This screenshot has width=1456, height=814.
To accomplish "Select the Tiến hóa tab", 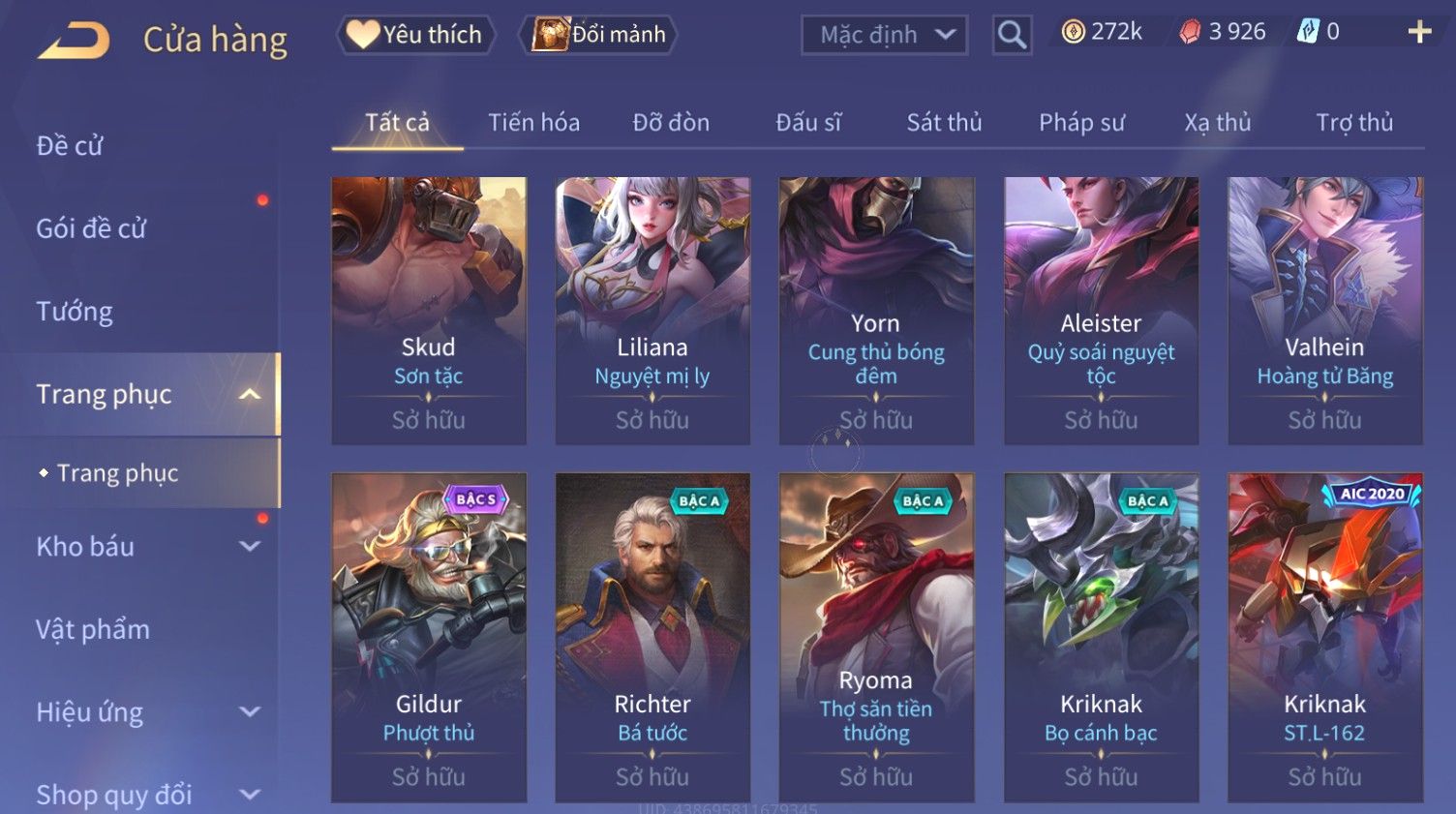I will tap(533, 122).
